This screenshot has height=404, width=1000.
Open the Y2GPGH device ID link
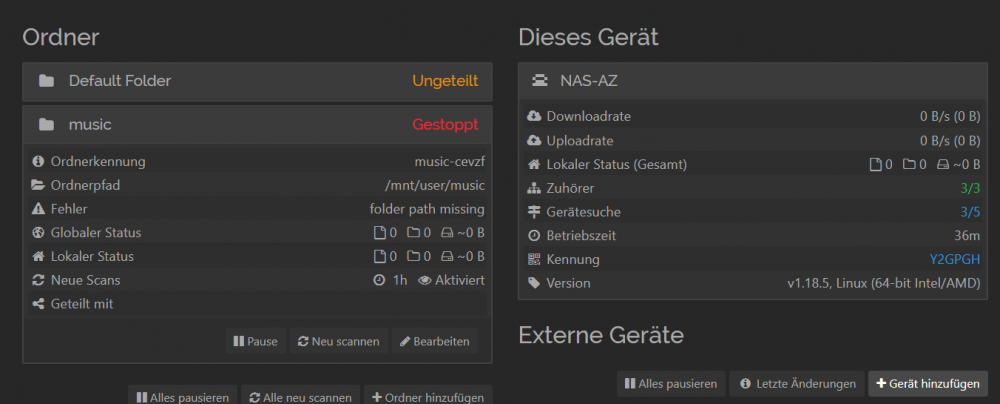tap(955, 260)
